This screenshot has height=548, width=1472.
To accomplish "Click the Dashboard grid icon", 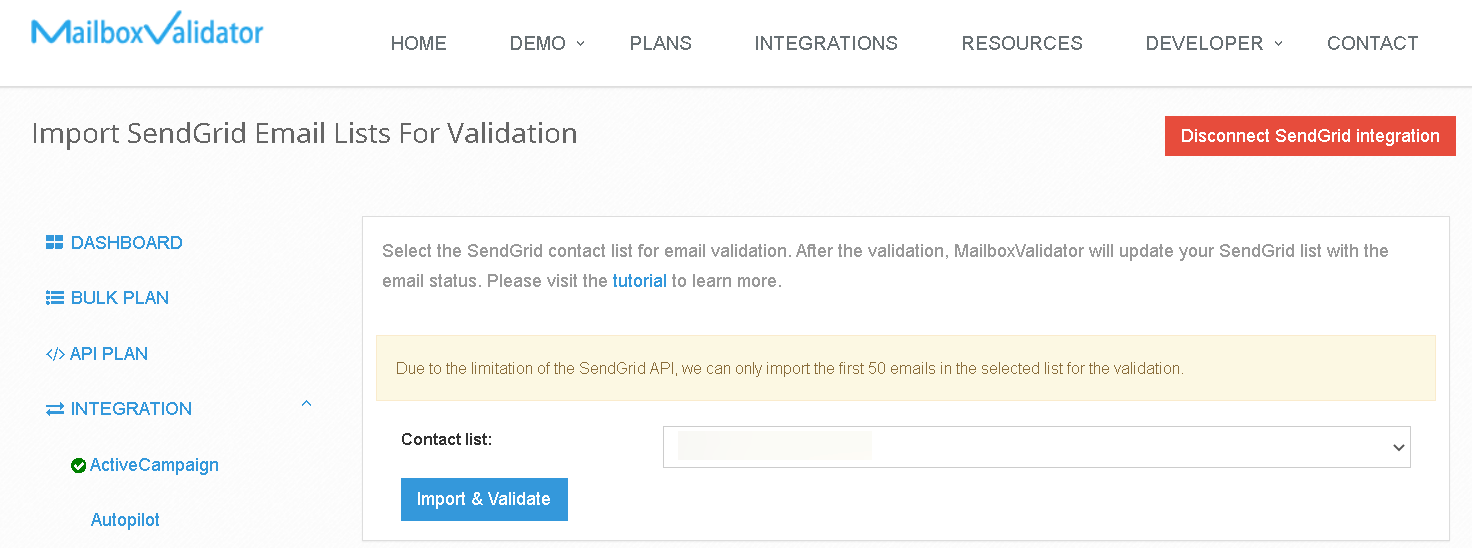I will point(55,243).
